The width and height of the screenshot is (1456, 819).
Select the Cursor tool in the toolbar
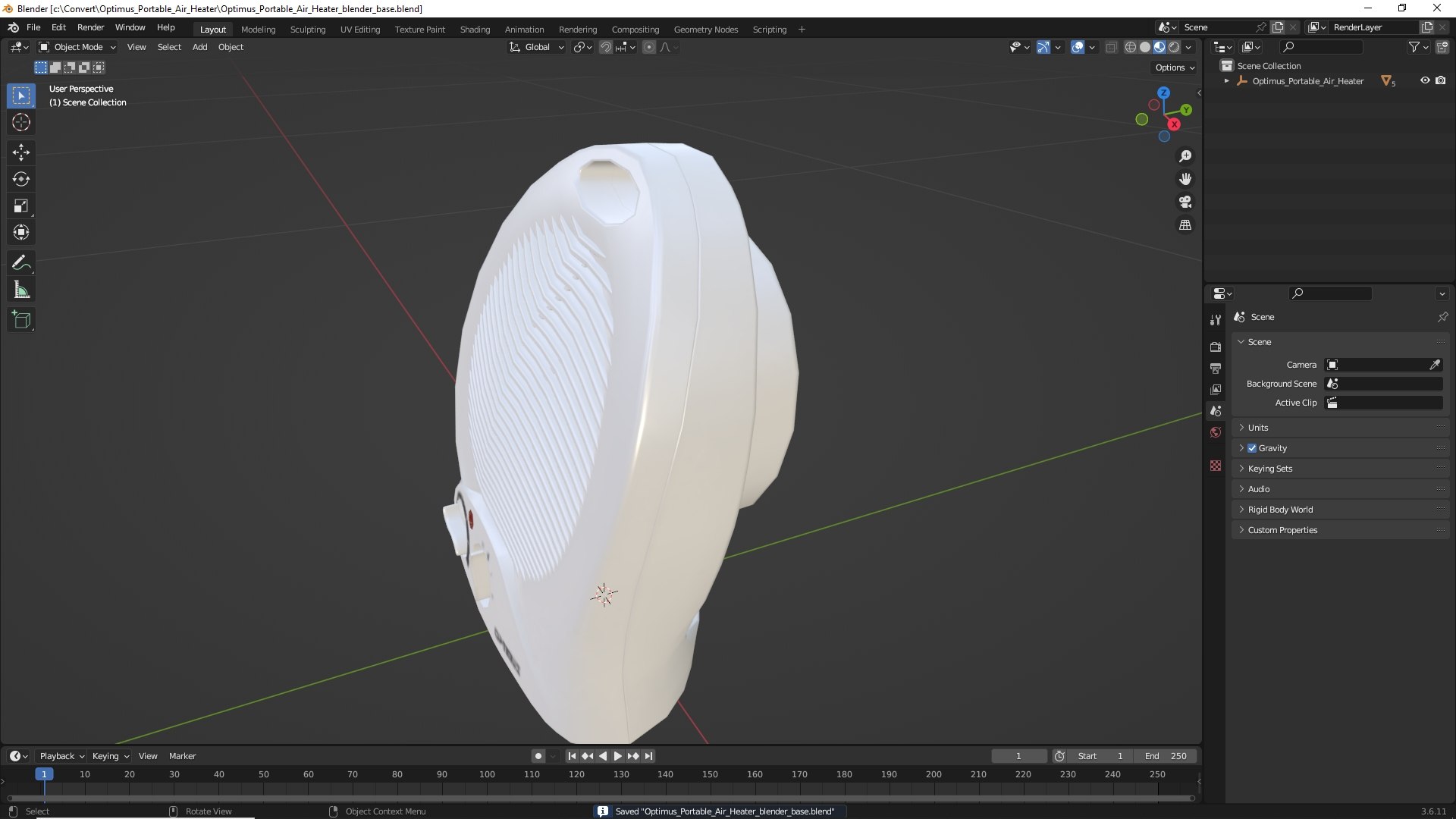21,122
